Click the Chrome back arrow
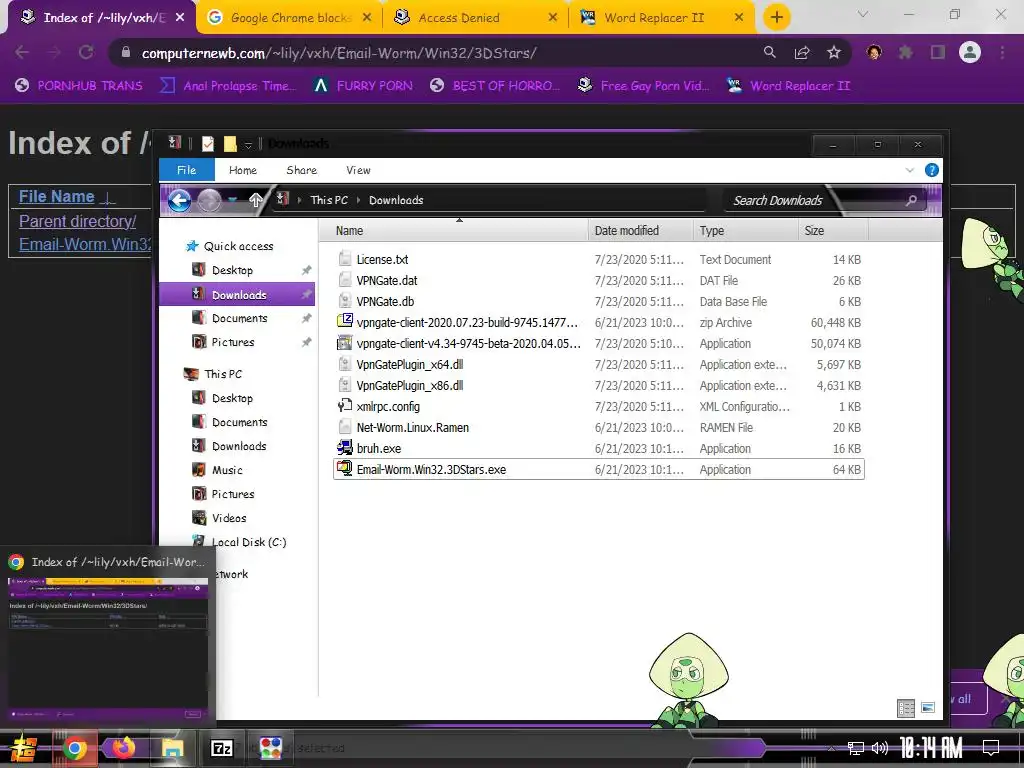The image size is (1024, 768). click(x=22, y=52)
